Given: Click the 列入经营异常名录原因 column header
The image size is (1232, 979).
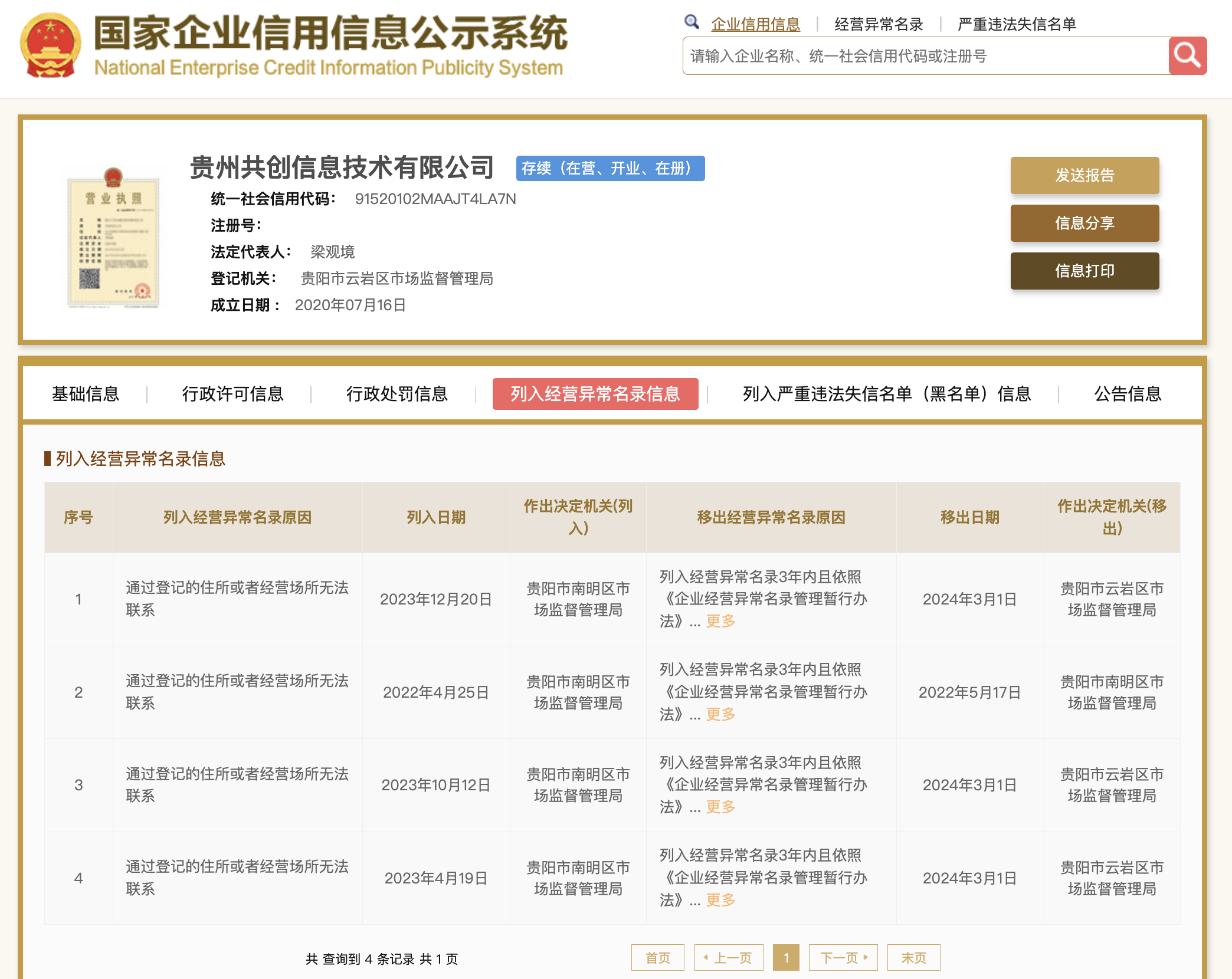Looking at the screenshot, I should coord(237,517).
